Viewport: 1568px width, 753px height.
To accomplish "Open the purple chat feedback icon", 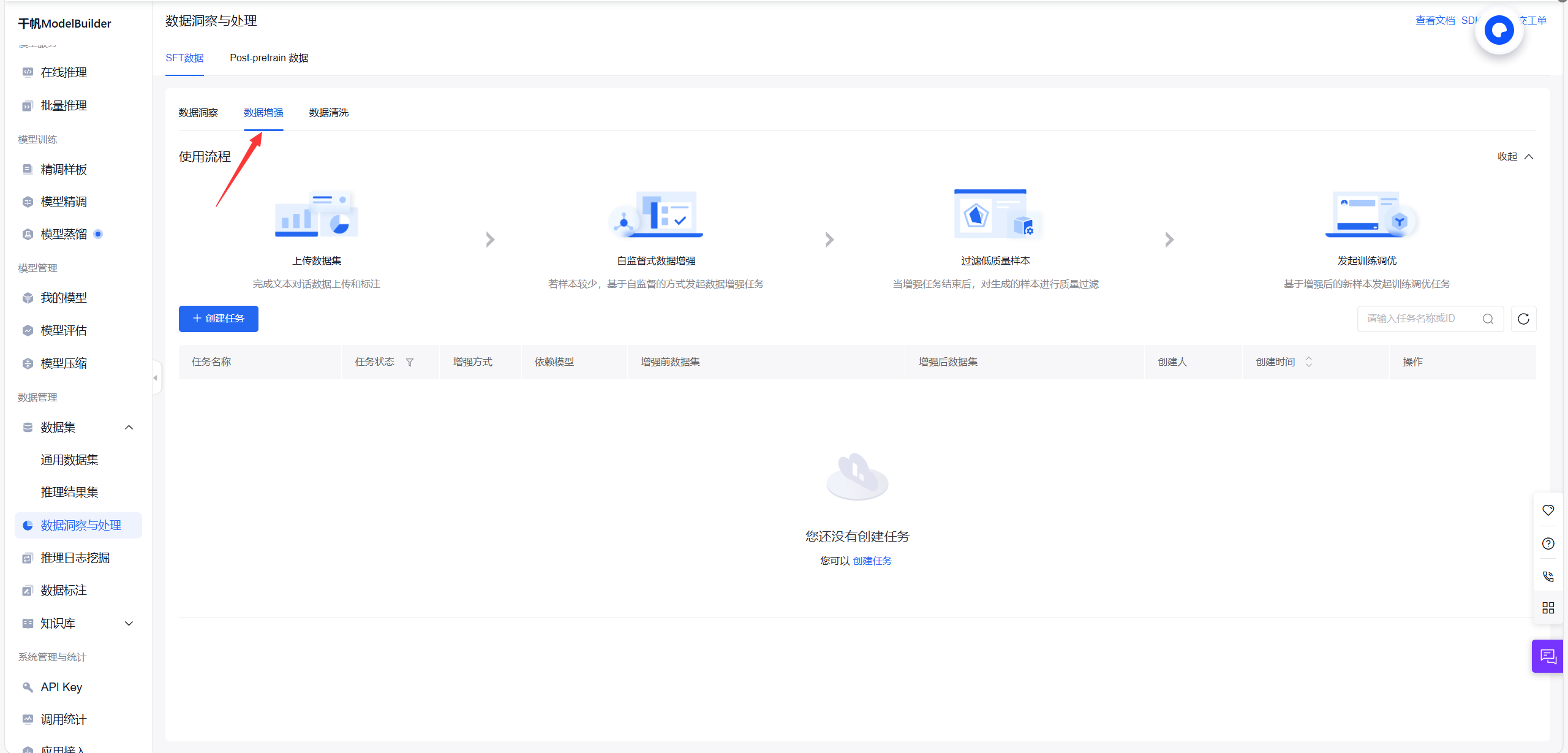I will coord(1548,656).
